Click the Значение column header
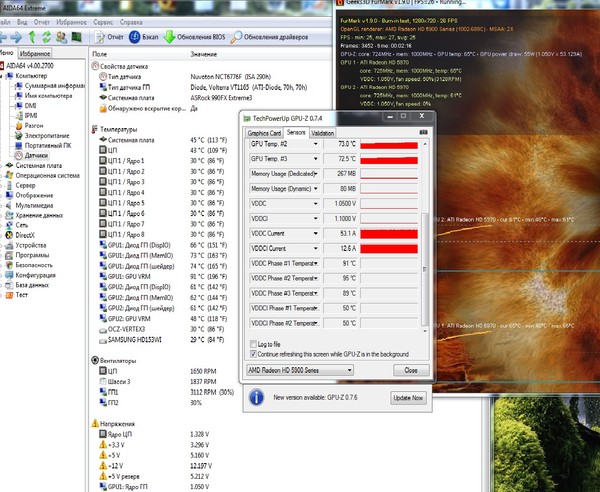600x492 pixels. pyautogui.click(x=204, y=54)
